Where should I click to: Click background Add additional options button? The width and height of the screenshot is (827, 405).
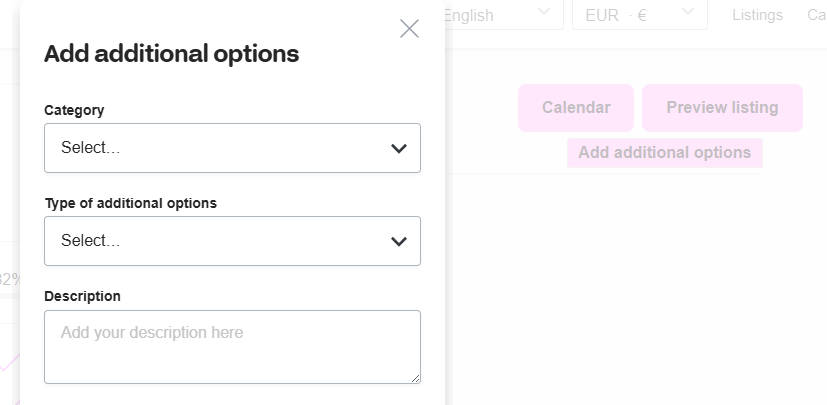point(664,153)
